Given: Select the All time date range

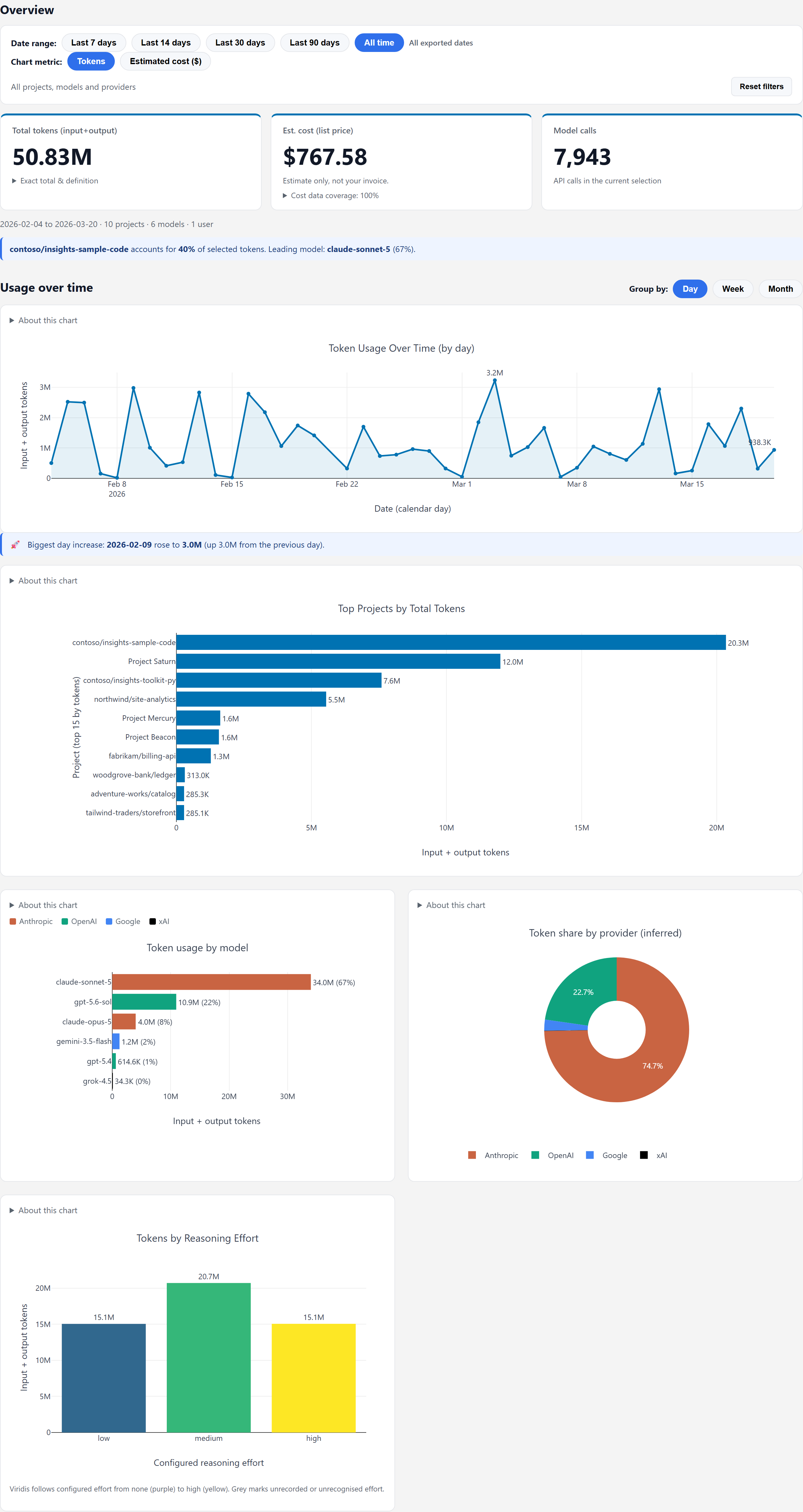Looking at the screenshot, I should point(379,43).
